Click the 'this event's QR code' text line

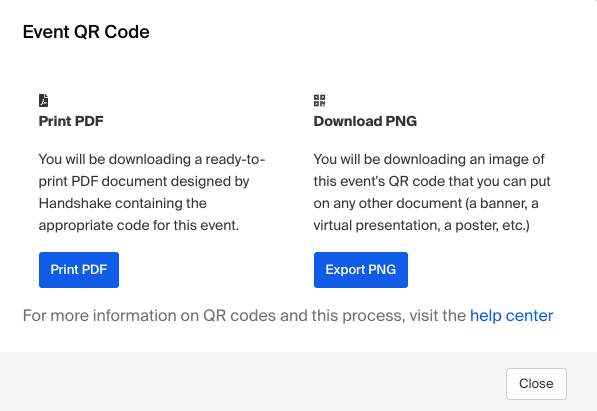pos(432,181)
